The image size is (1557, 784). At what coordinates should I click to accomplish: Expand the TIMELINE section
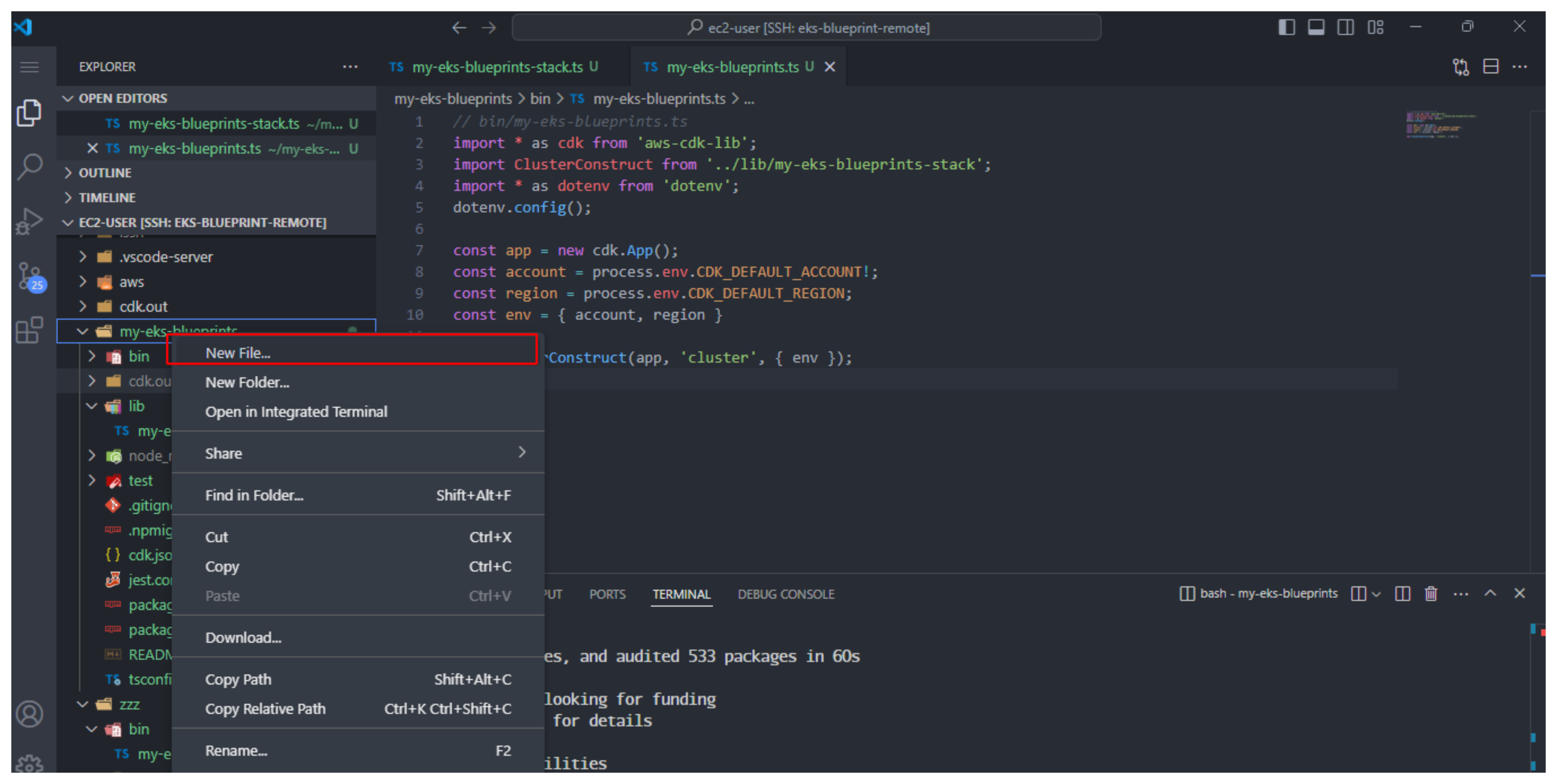(x=216, y=198)
